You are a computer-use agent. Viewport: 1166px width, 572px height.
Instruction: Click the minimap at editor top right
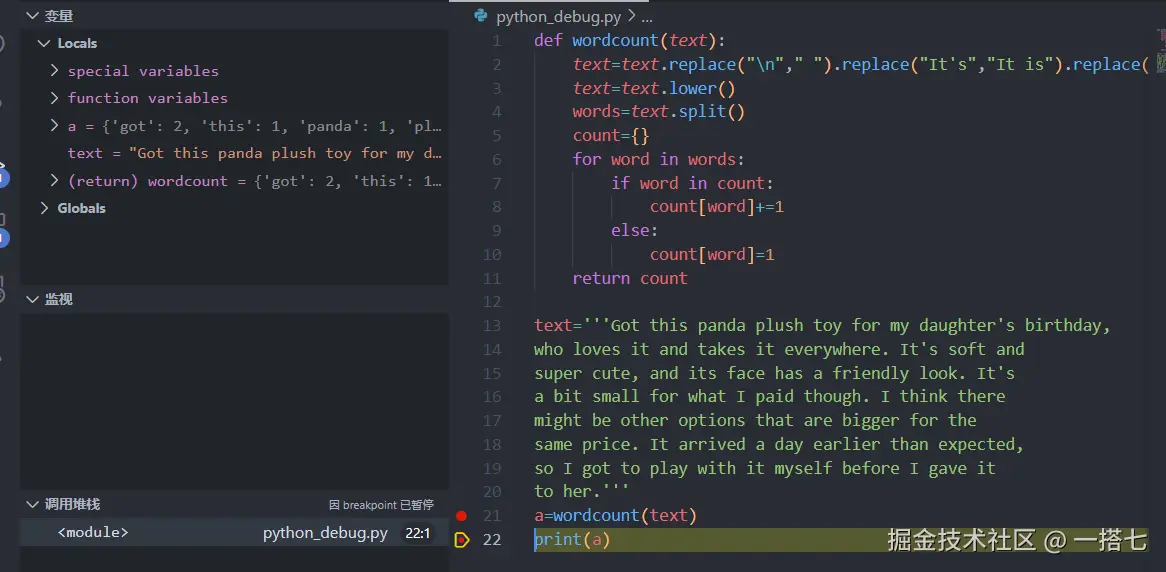pos(1161,52)
